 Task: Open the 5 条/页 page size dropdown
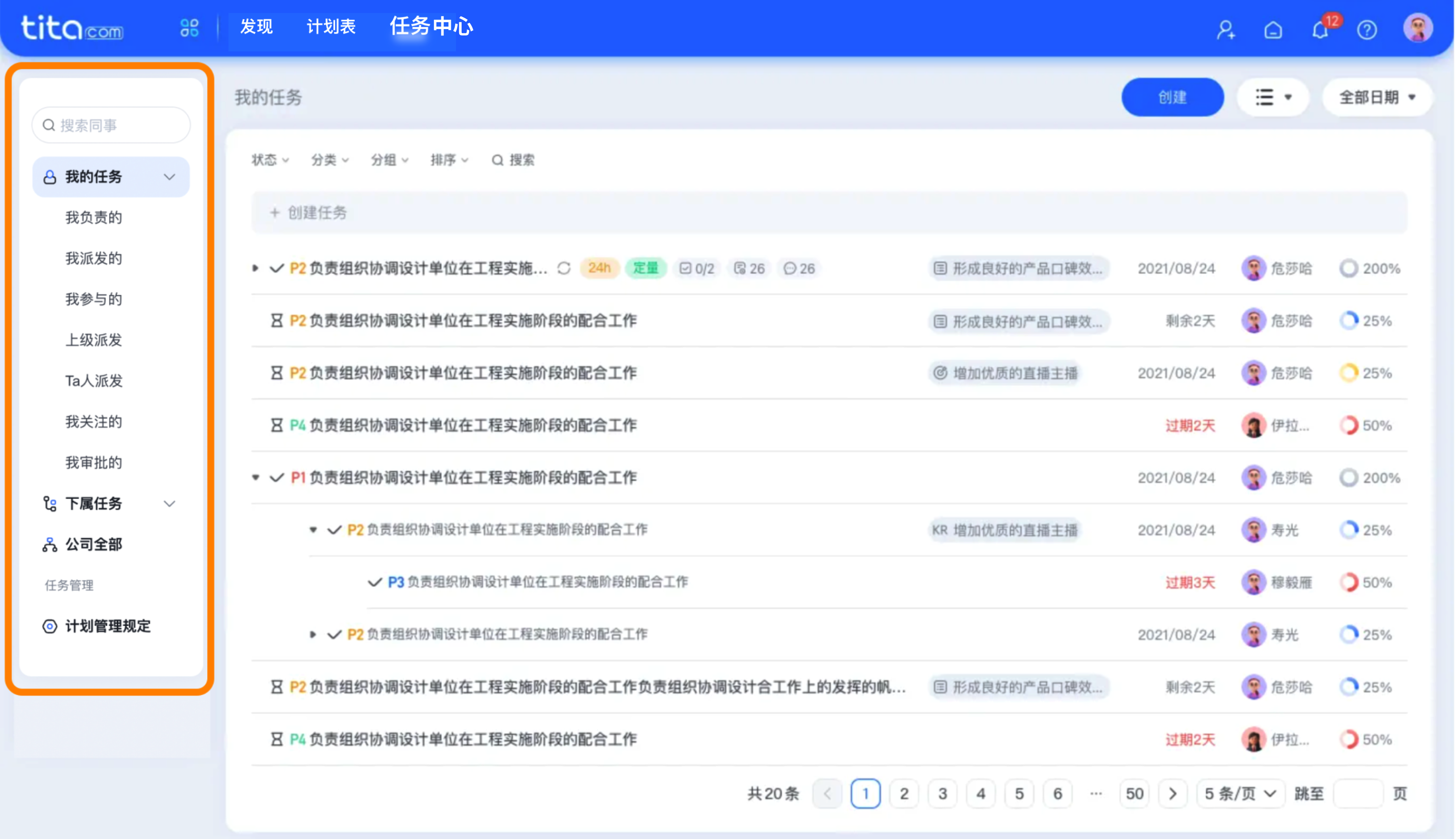1240,795
